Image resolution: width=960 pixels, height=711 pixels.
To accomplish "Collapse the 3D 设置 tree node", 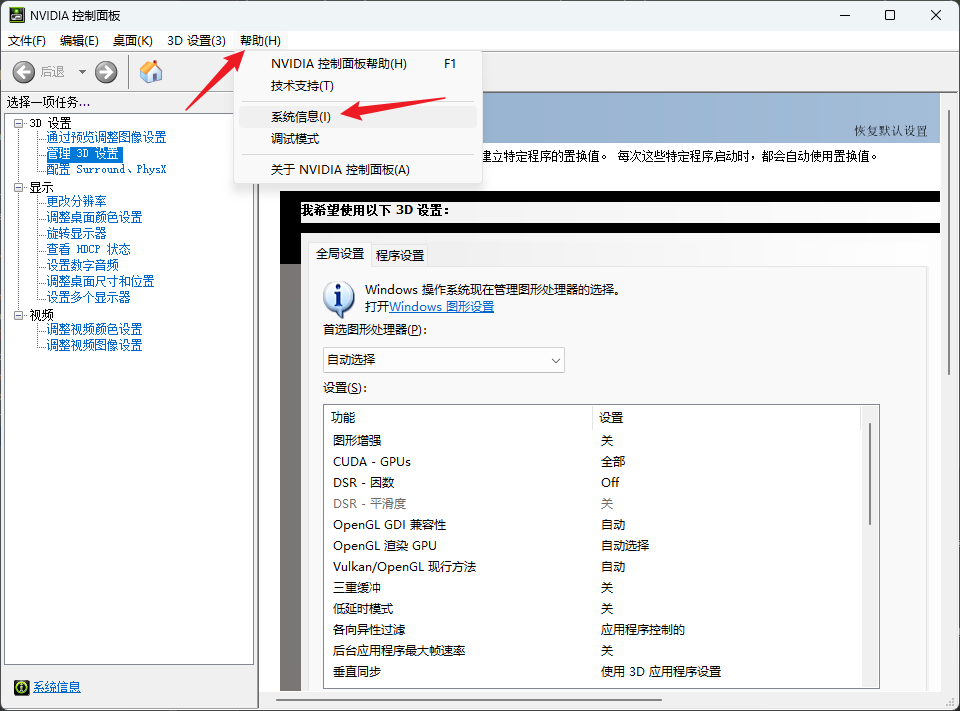I will click(x=18, y=123).
